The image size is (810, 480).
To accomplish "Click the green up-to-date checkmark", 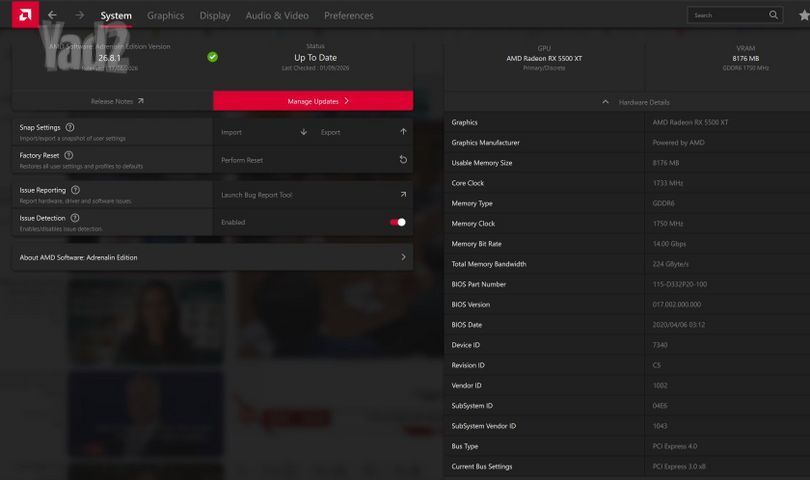I will pos(212,57).
